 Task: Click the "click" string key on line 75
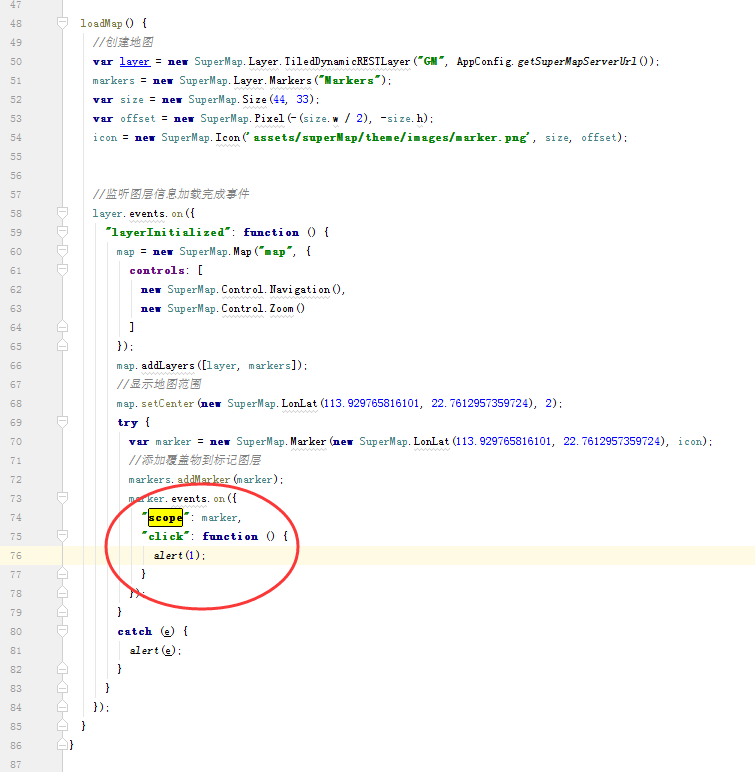pyautogui.click(x=165, y=536)
